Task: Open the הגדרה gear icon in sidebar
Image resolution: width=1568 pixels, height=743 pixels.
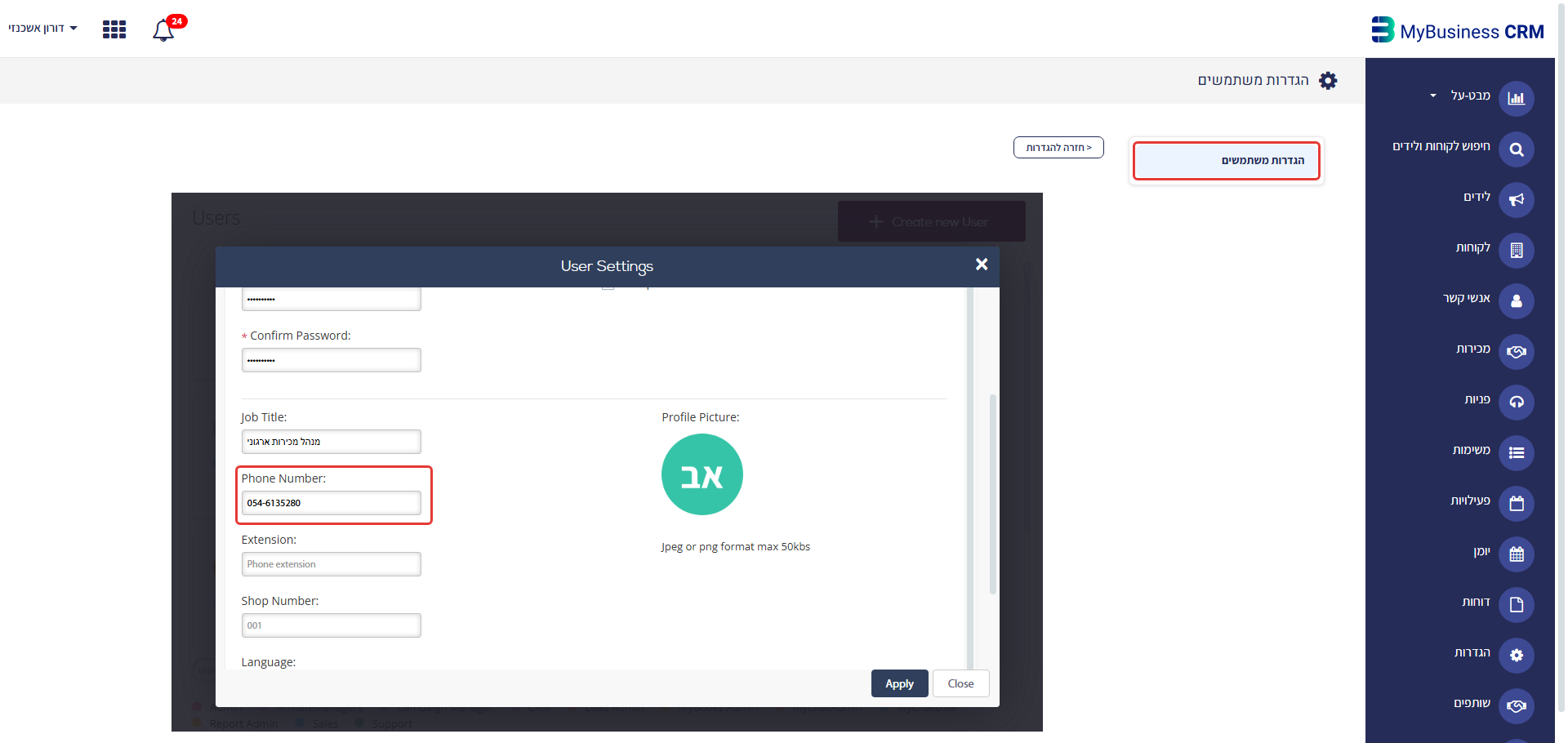Action: [x=1517, y=656]
